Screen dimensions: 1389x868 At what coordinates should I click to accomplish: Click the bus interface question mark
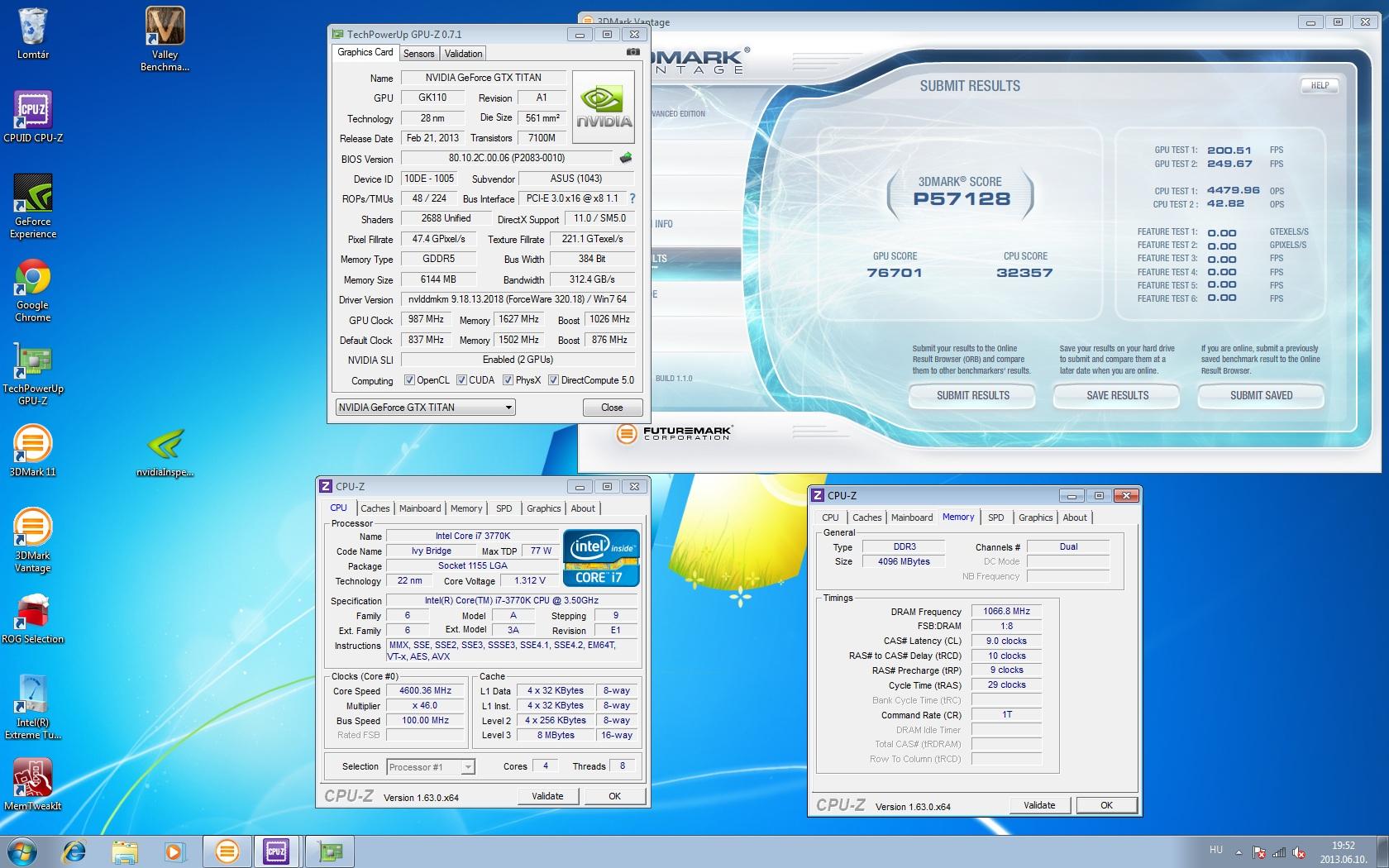(x=632, y=198)
